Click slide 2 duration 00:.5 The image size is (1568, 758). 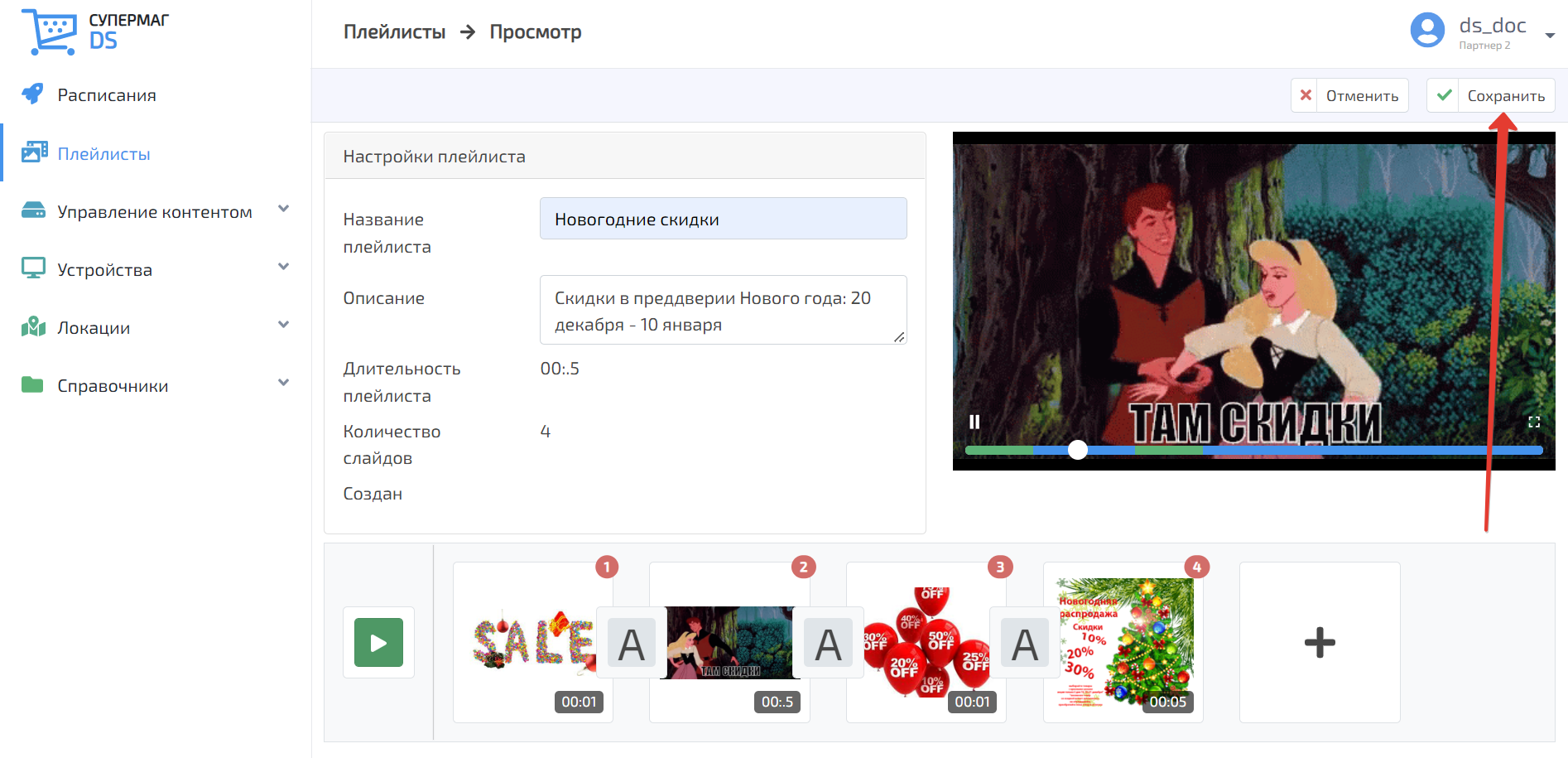pos(777,702)
